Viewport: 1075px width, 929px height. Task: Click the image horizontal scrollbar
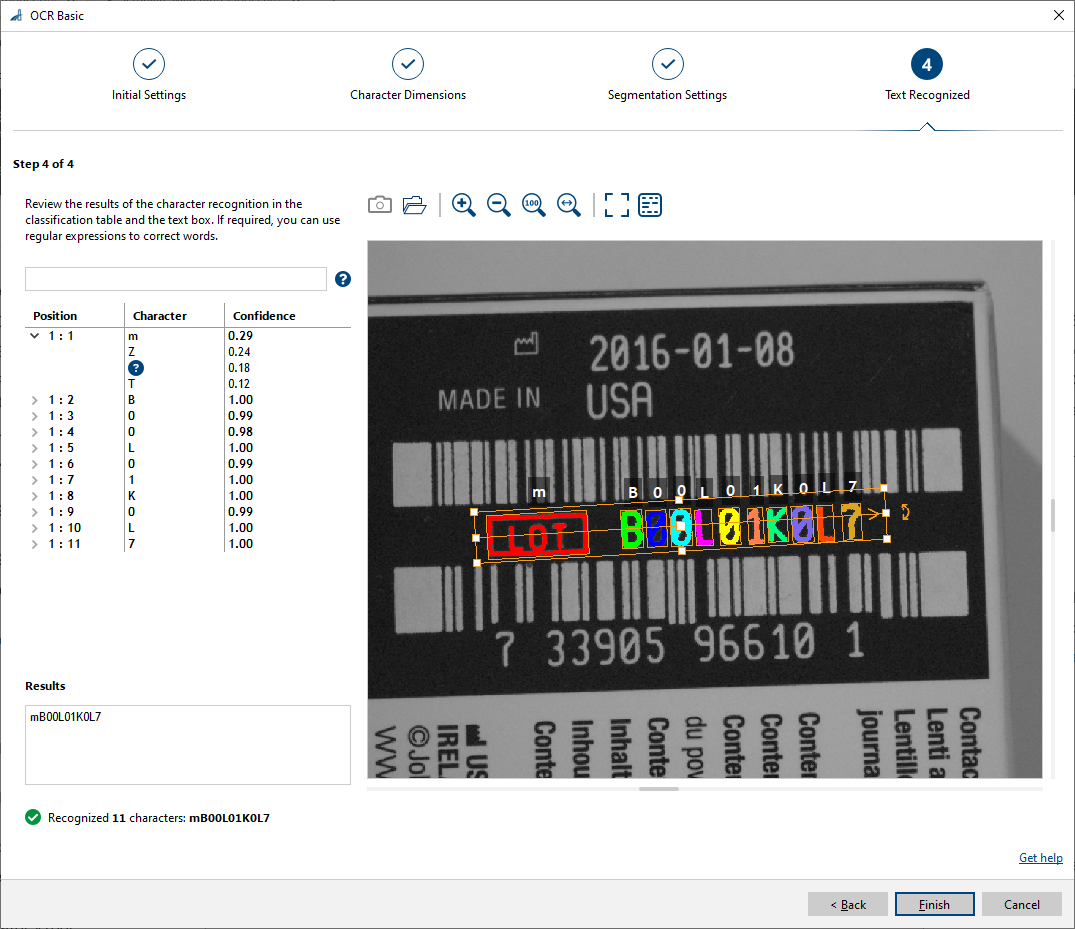pyautogui.click(x=658, y=789)
